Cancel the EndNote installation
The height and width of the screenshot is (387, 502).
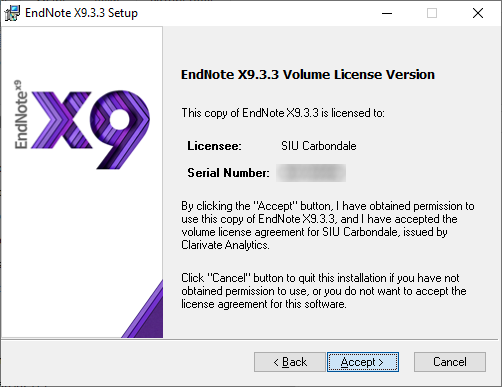tap(450, 362)
